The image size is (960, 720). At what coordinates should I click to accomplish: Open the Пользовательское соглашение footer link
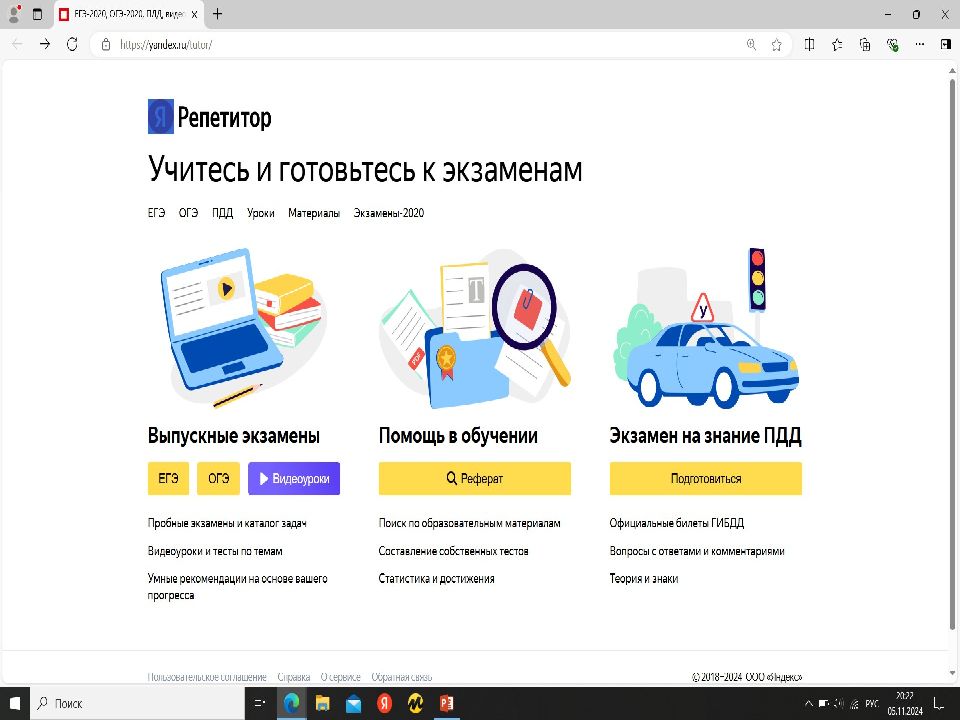[x=207, y=677]
